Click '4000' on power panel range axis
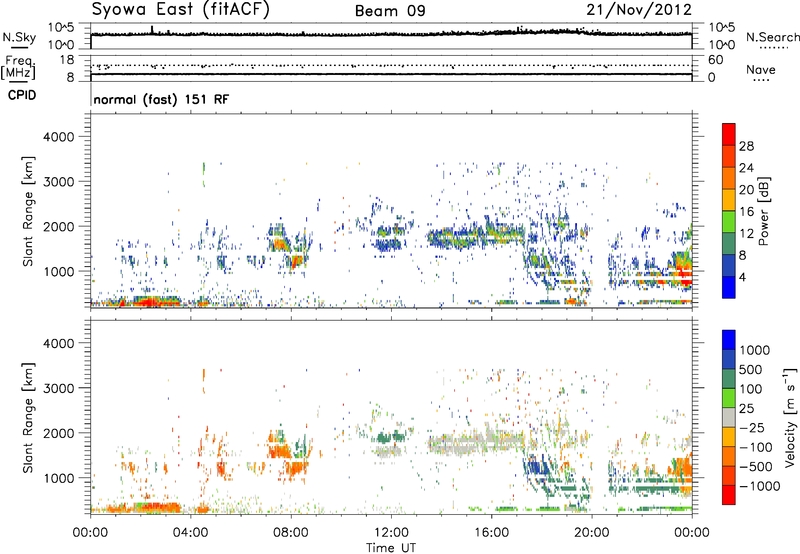 pyautogui.click(x=58, y=137)
